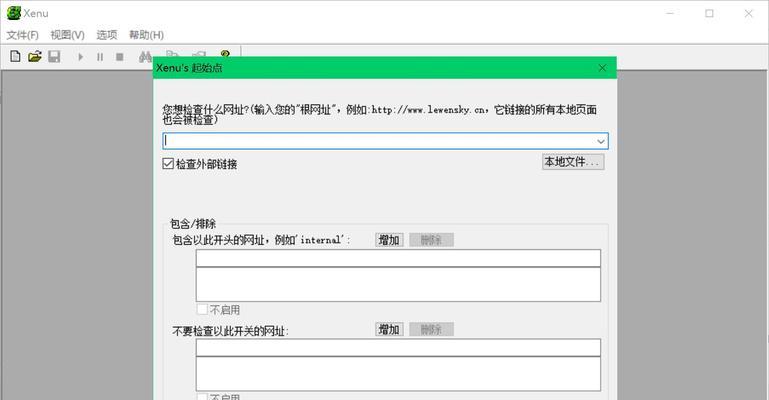Click 删除 button for included URLs

[431, 240]
